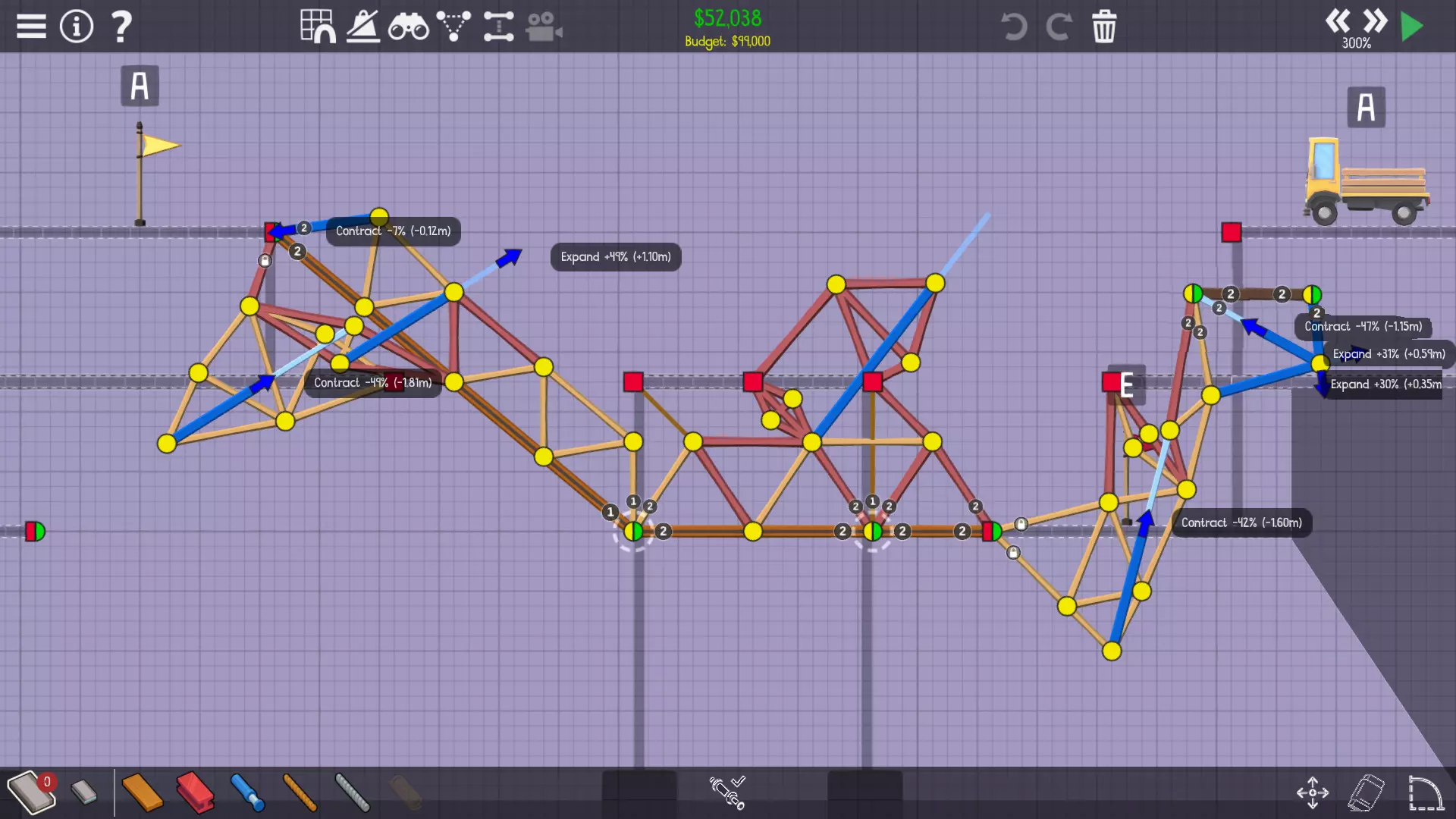
Task: Toggle the stress display icon
Action: pyautogui.click(x=363, y=27)
